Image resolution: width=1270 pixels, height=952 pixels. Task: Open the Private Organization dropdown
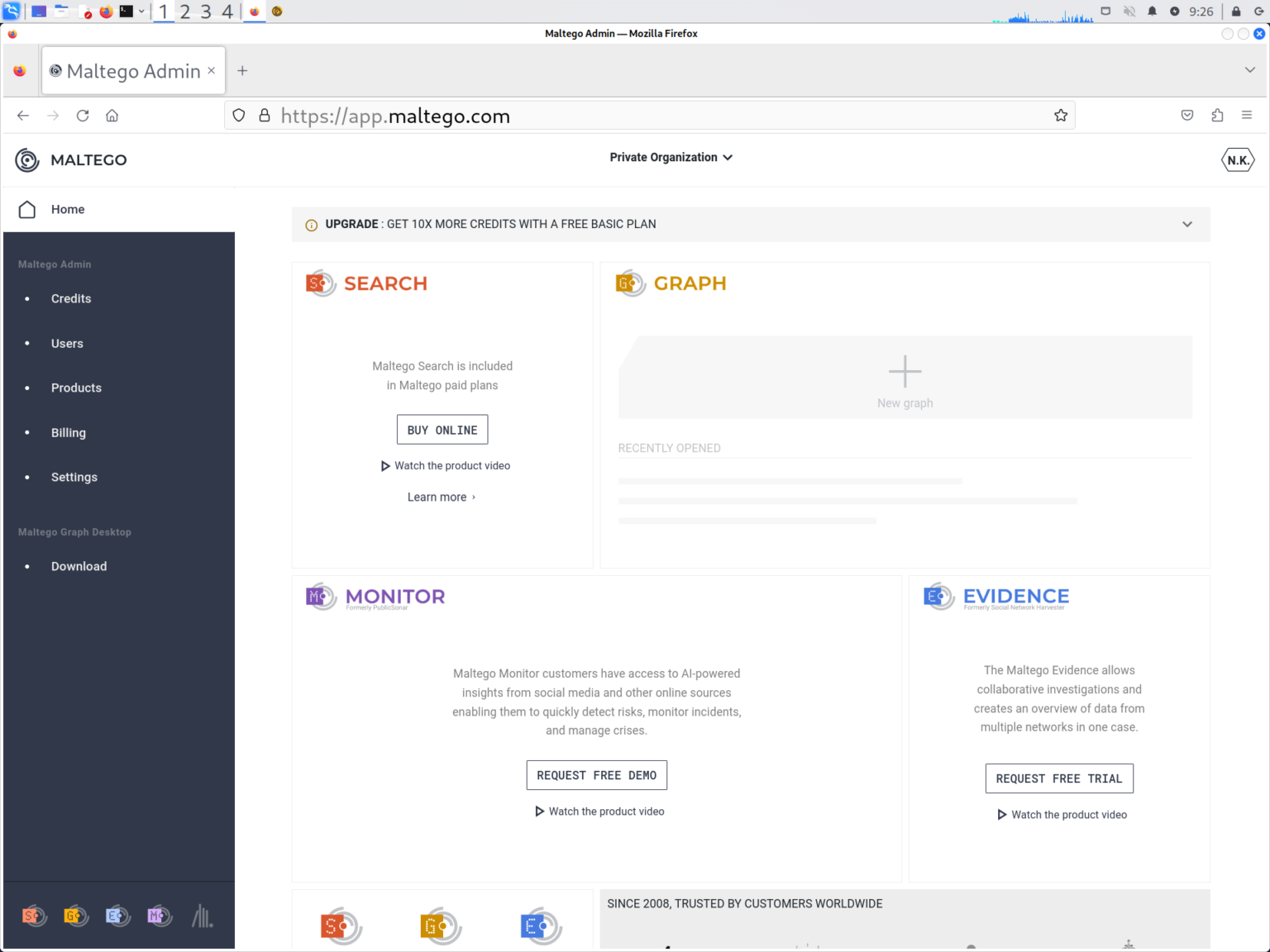click(671, 157)
